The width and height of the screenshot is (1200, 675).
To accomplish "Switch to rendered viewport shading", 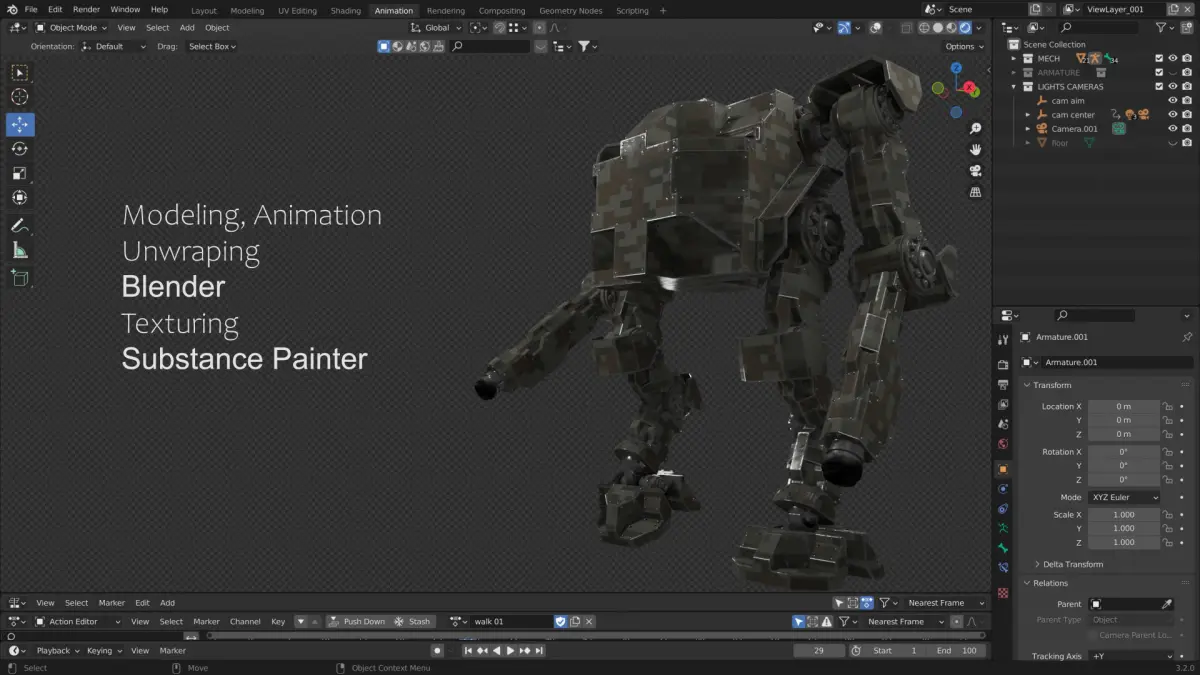I will [x=965, y=28].
